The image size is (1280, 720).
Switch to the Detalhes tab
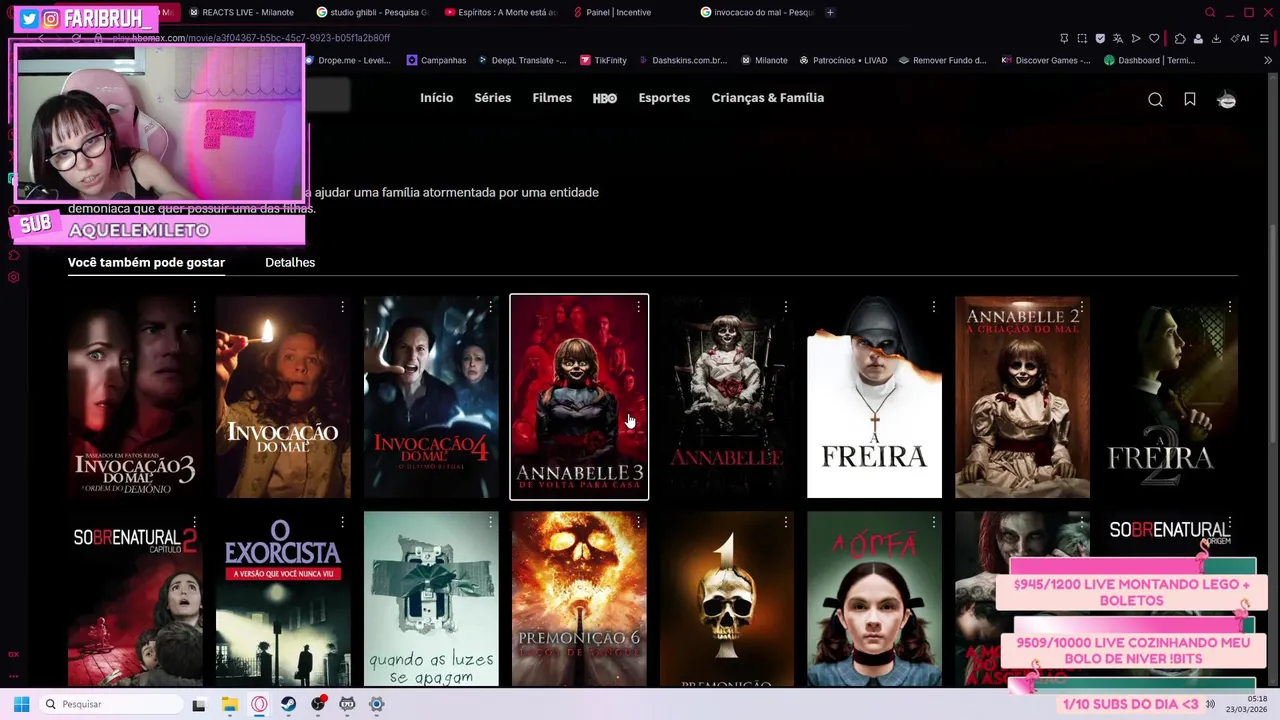pos(290,262)
